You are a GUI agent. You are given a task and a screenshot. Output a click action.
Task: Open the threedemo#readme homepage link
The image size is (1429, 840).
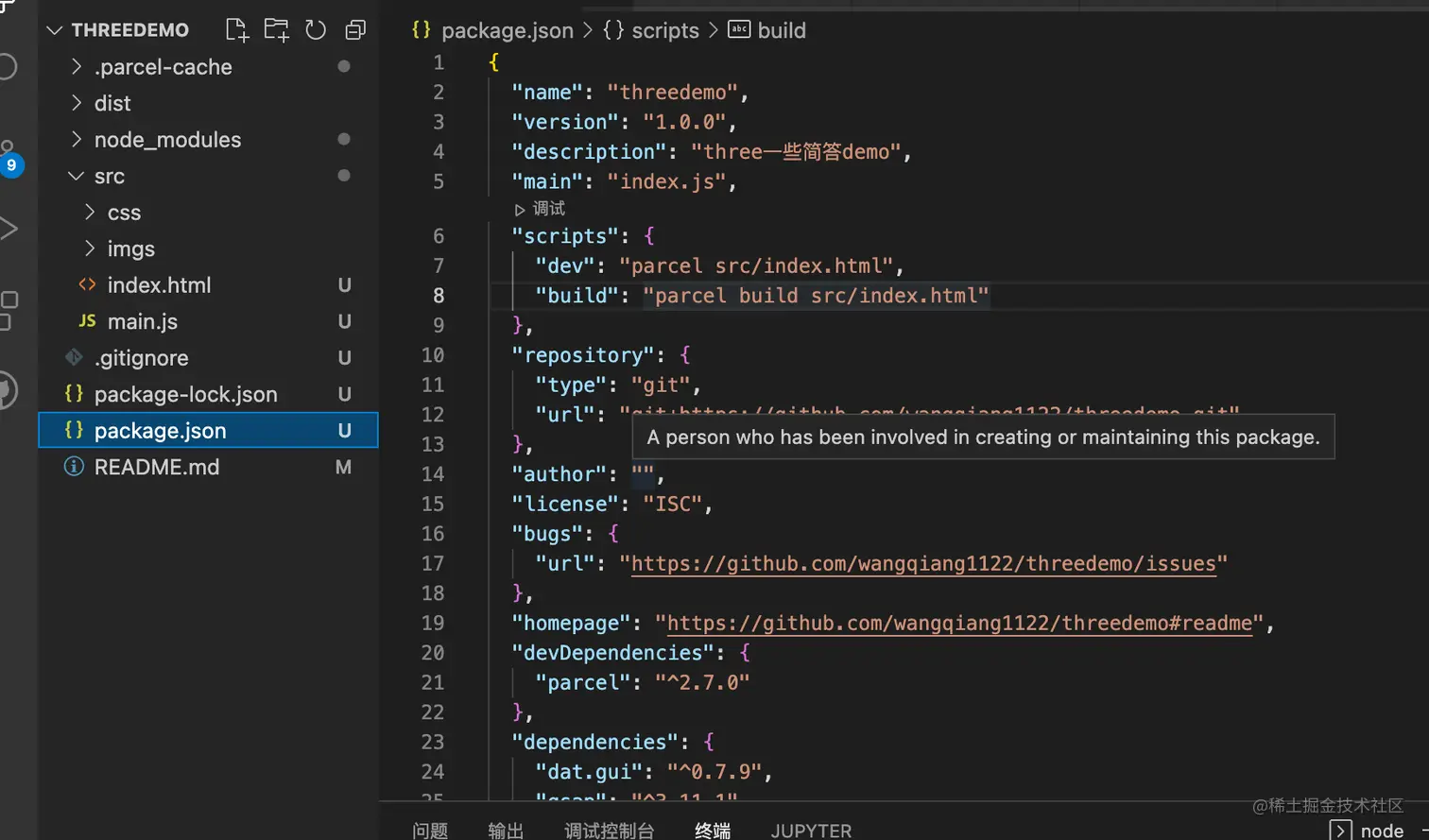[x=959, y=623]
